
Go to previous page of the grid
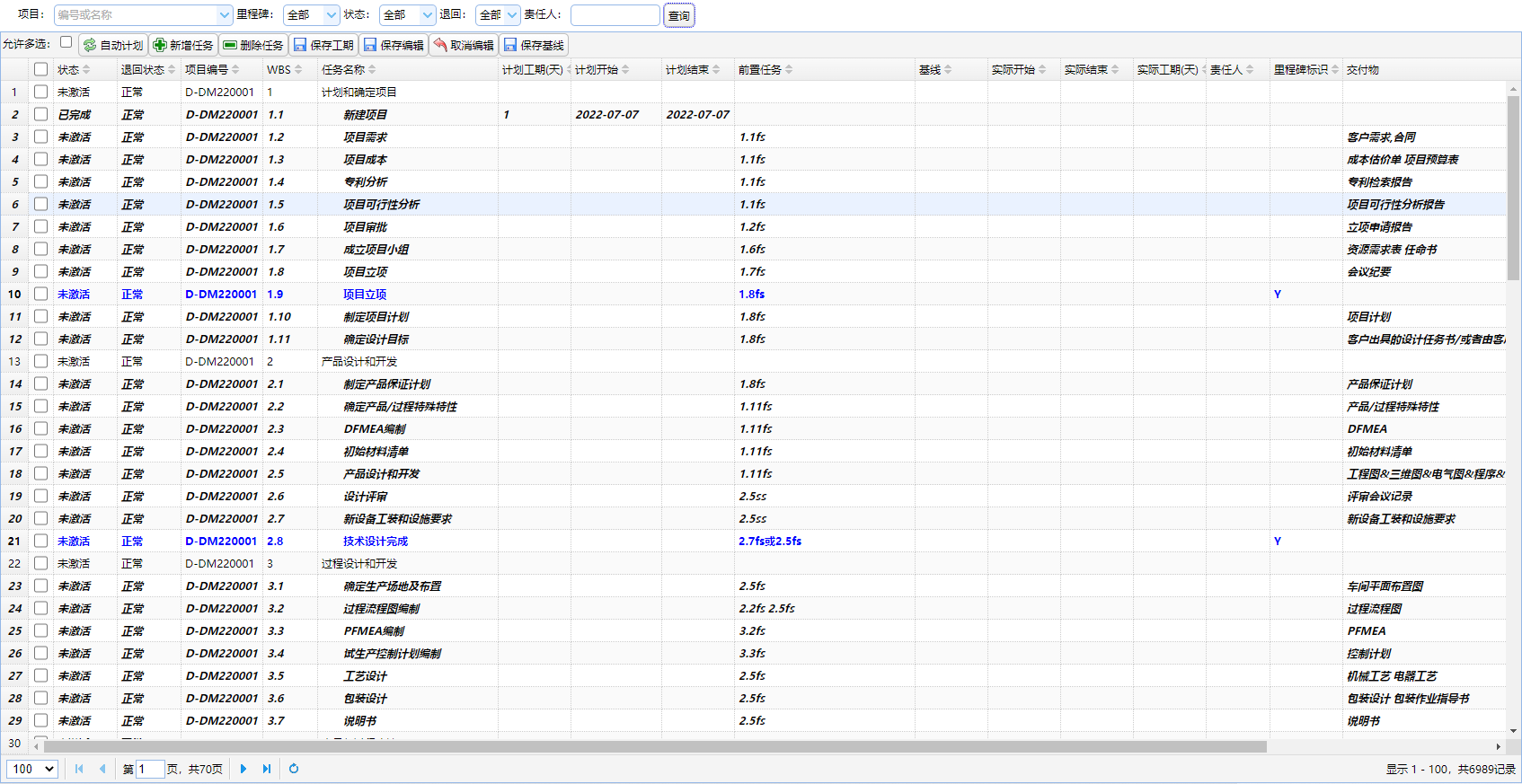click(102, 769)
